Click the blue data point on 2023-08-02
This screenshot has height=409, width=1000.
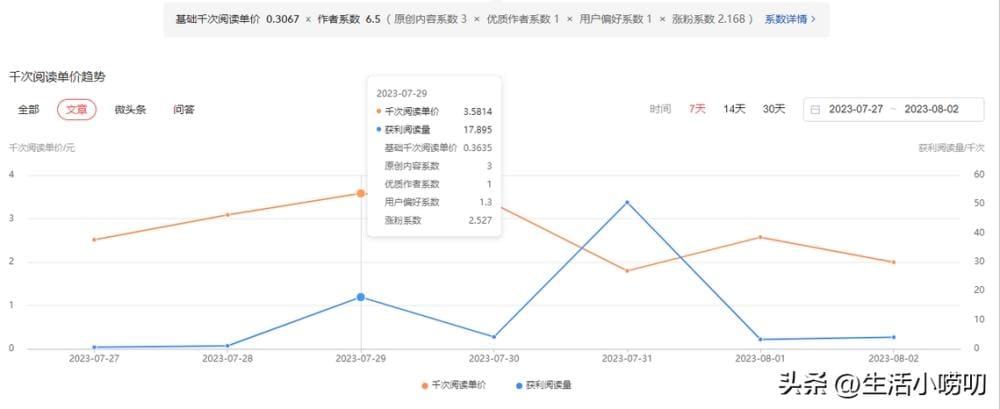[x=893, y=337]
